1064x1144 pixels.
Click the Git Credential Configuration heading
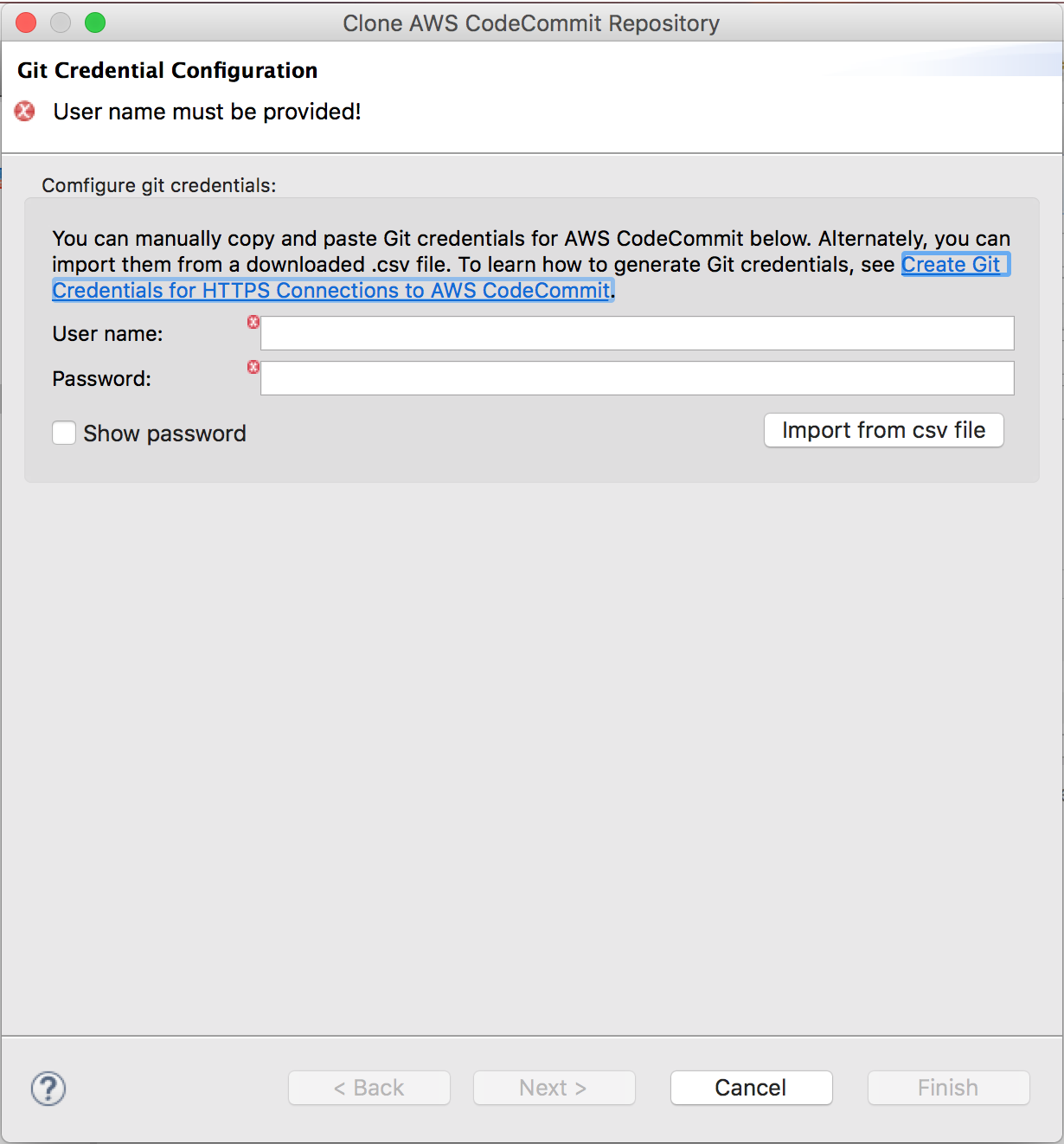[x=168, y=70]
